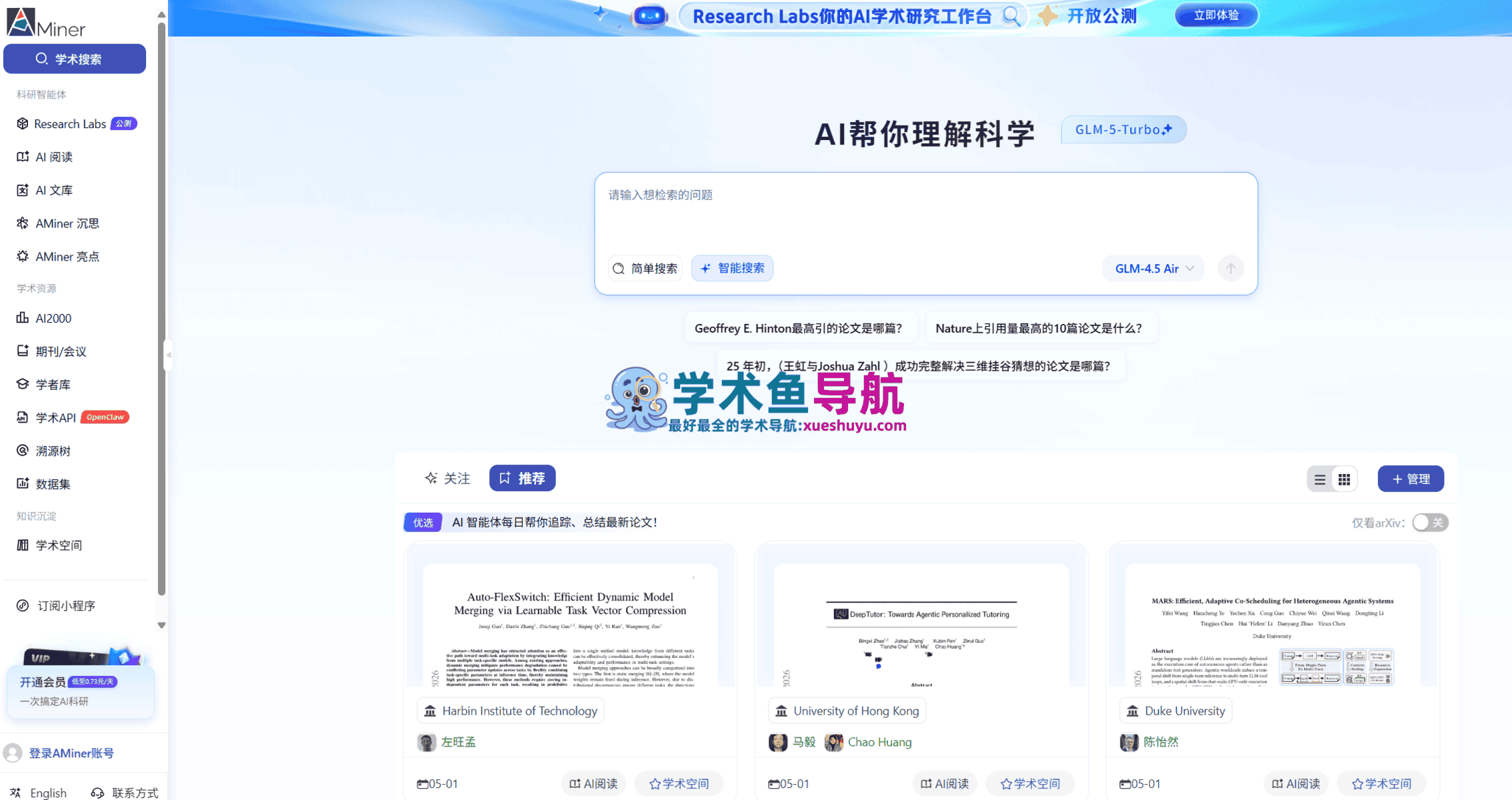Click AI阅读 on Harbin Institute card

pos(593,783)
